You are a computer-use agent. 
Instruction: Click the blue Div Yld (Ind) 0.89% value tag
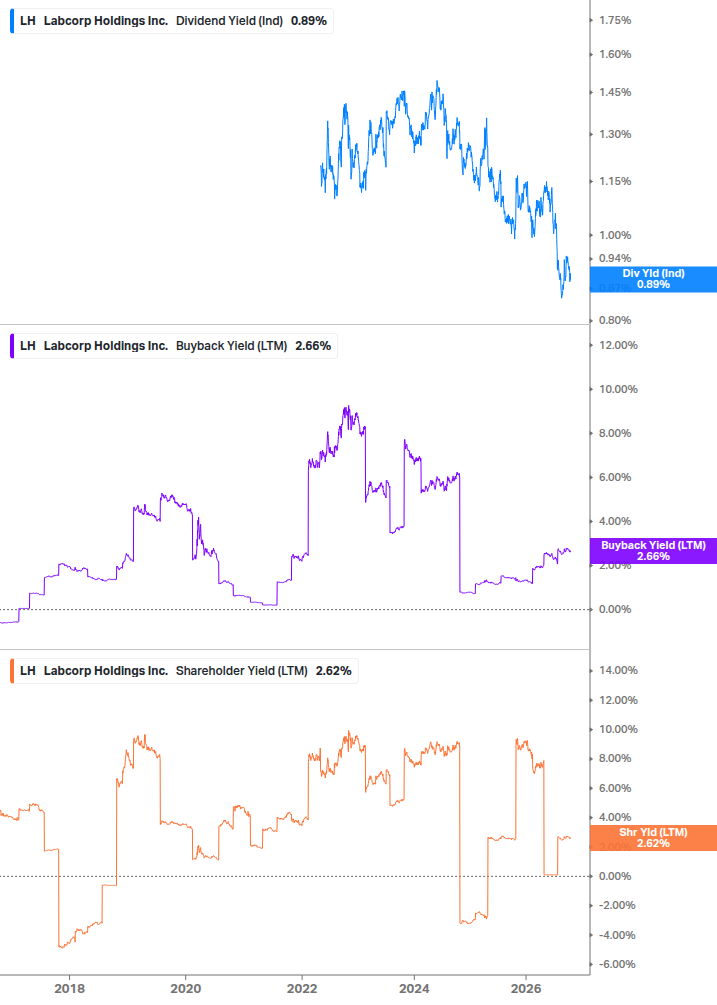point(653,279)
